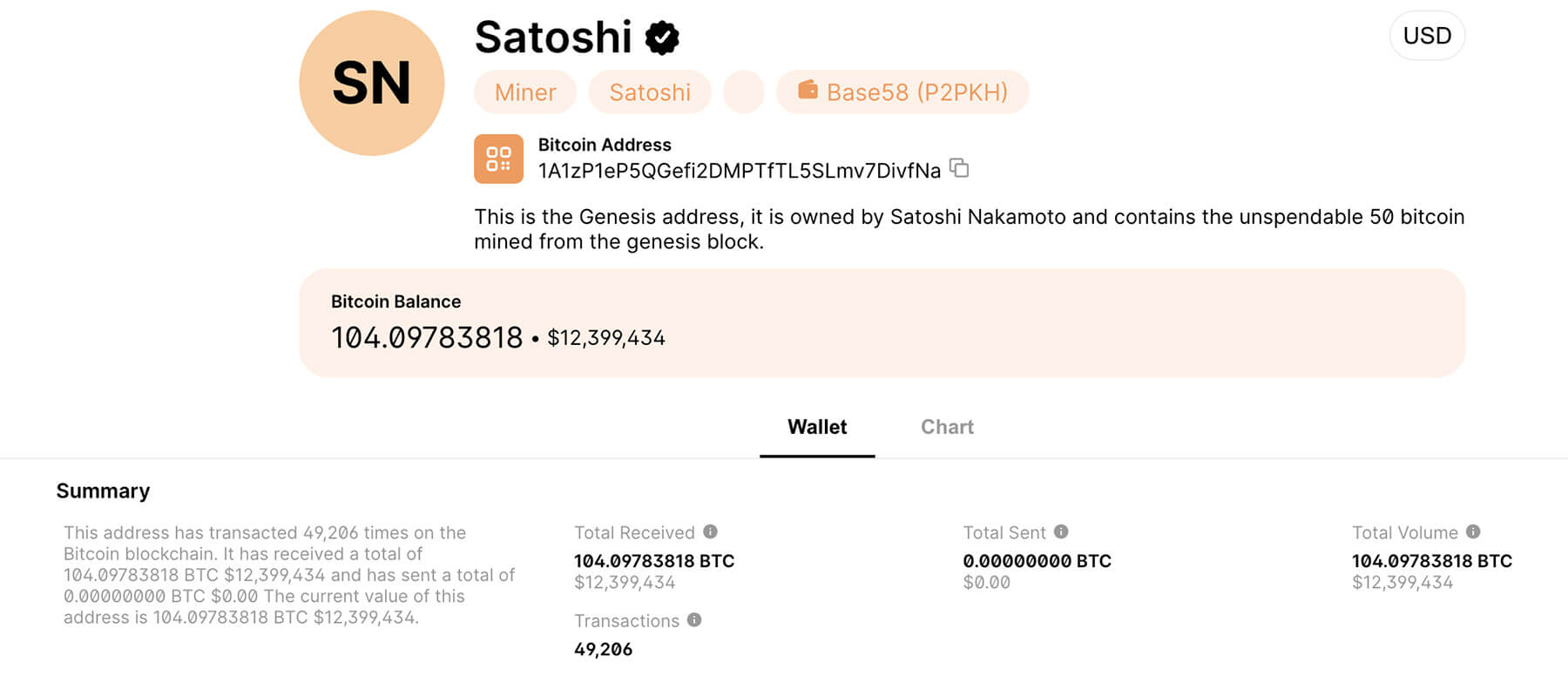Select the Bitcoin address text

coord(740,171)
